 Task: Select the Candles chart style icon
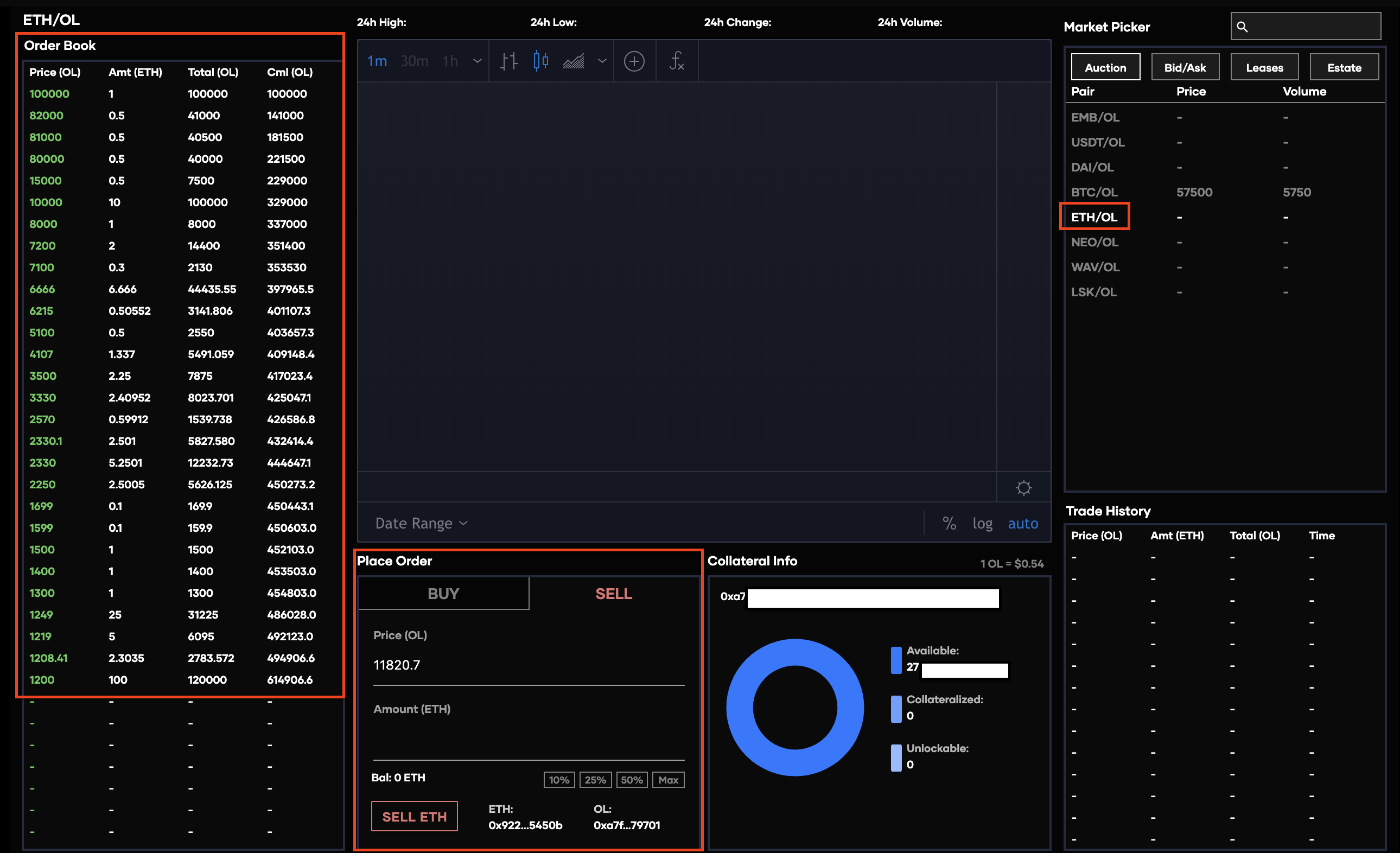coord(540,61)
